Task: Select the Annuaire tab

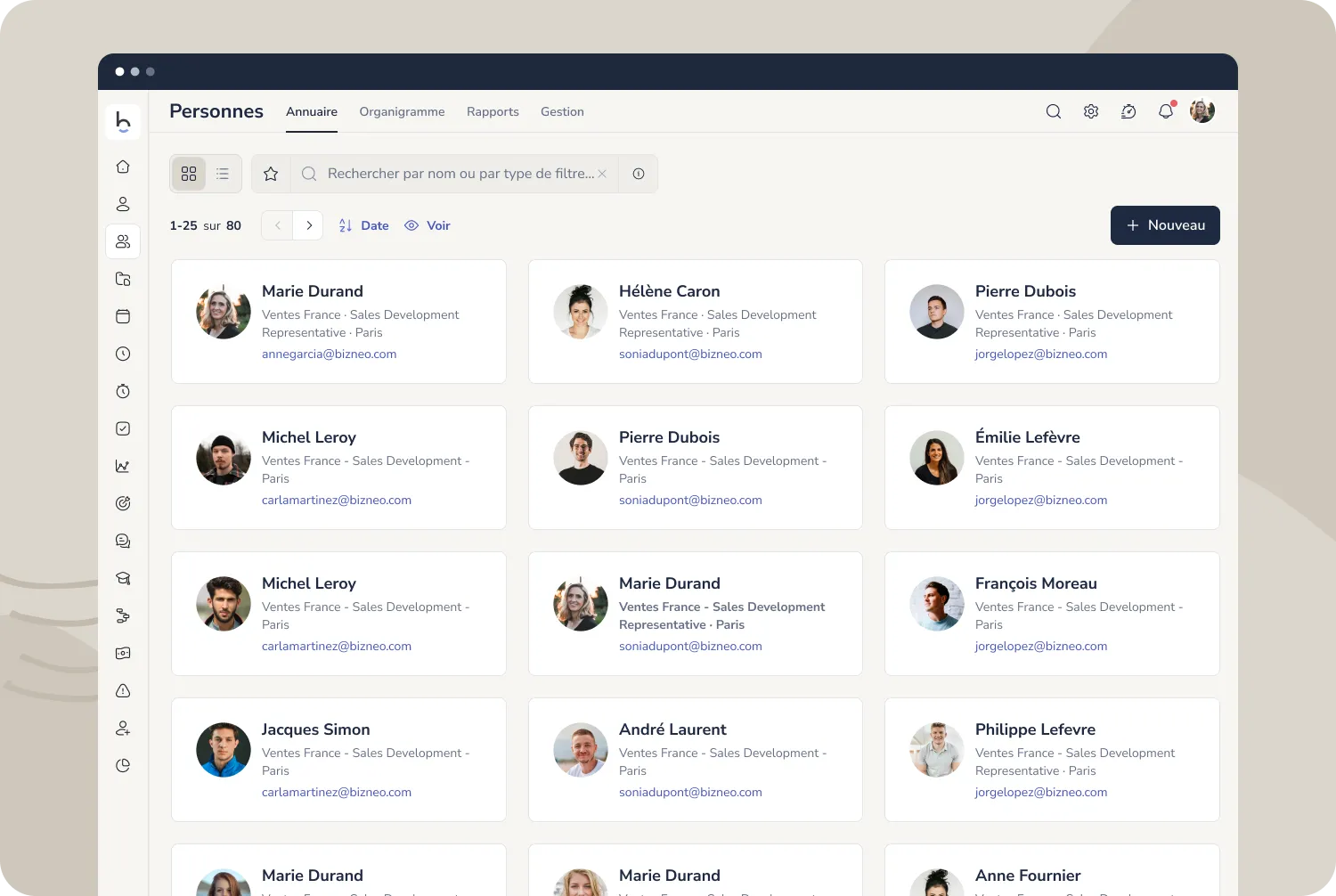Action: pos(312,111)
